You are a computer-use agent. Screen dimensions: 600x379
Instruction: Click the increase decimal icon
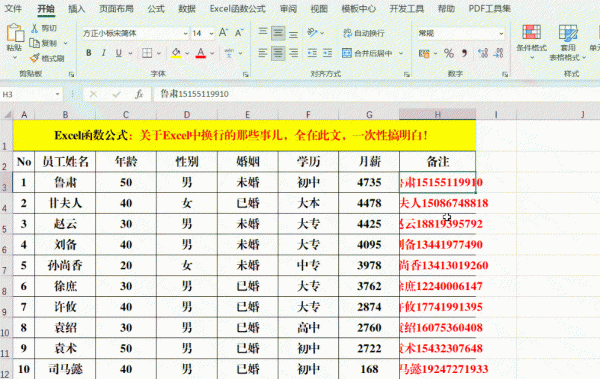tap(483, 53)
